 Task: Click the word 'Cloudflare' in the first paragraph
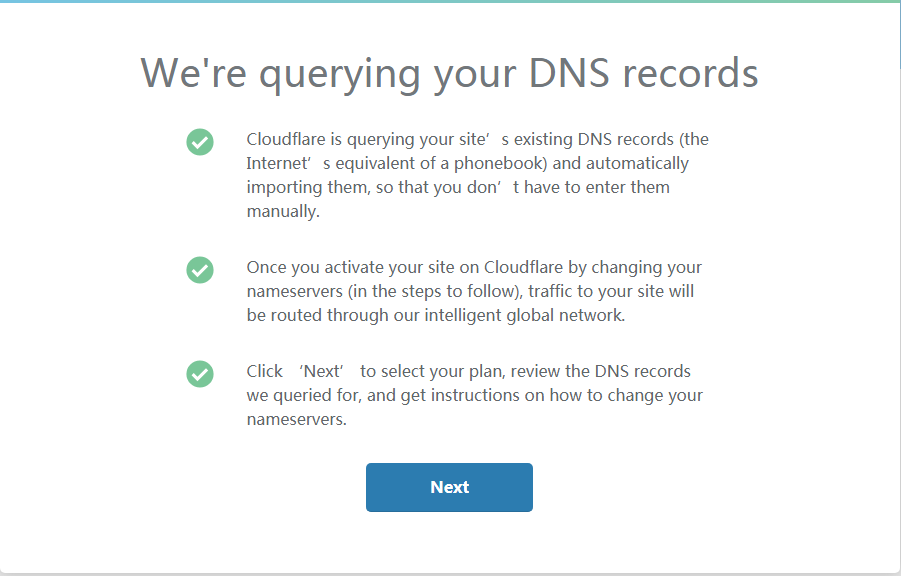[x=285, y=139]
